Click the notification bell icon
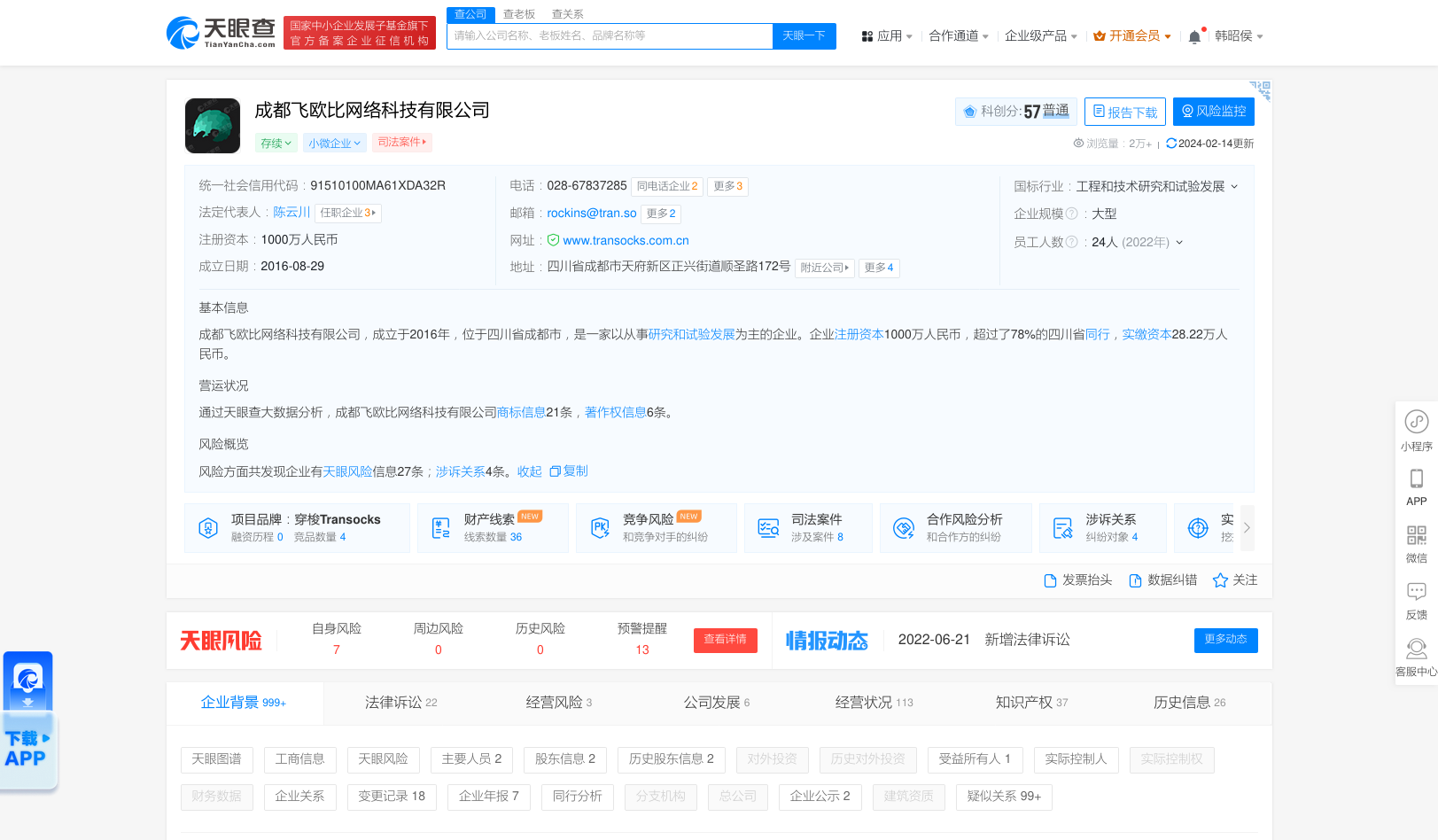The image size is (1438, 840). click(1194, 36)
